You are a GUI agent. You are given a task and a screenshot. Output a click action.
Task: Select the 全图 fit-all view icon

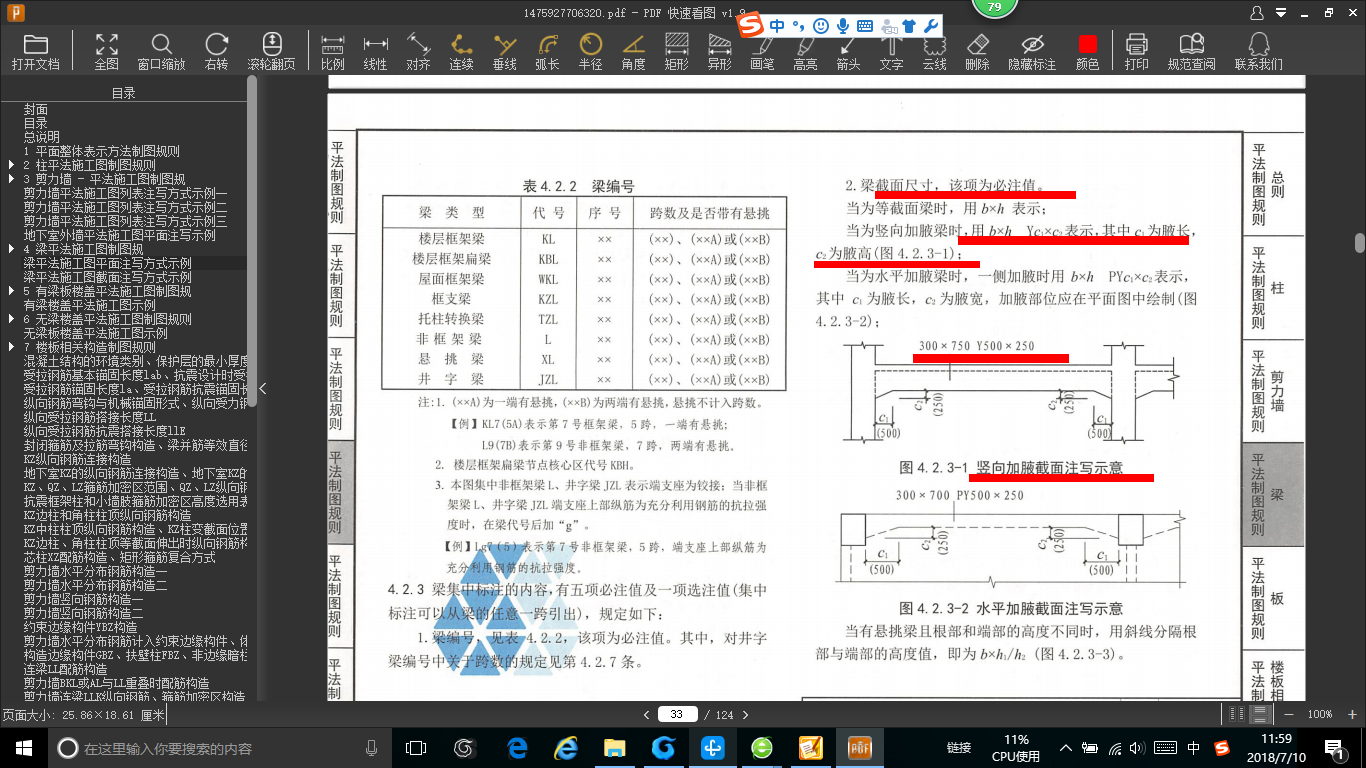[x=106, y=52]
